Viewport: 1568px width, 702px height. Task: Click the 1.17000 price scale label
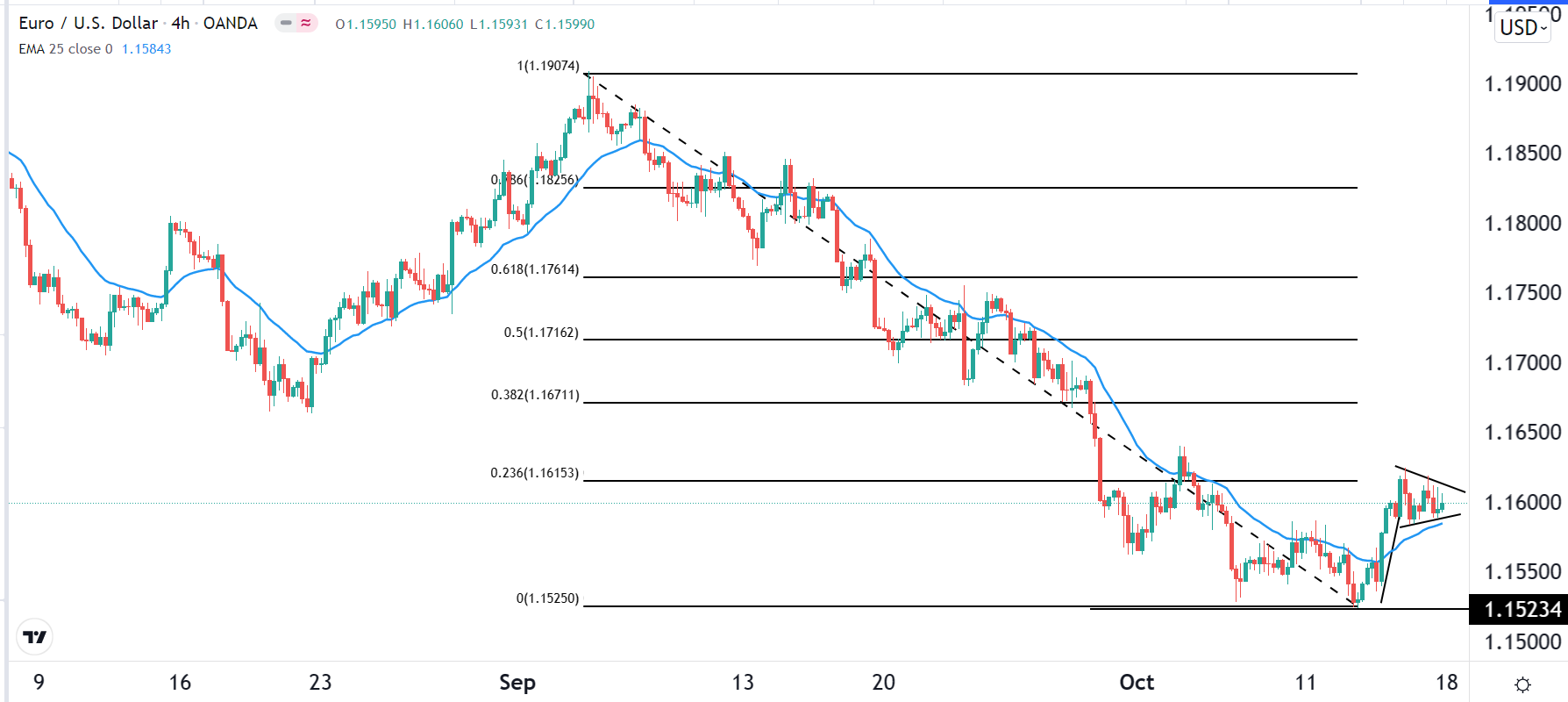(1522, 362)
